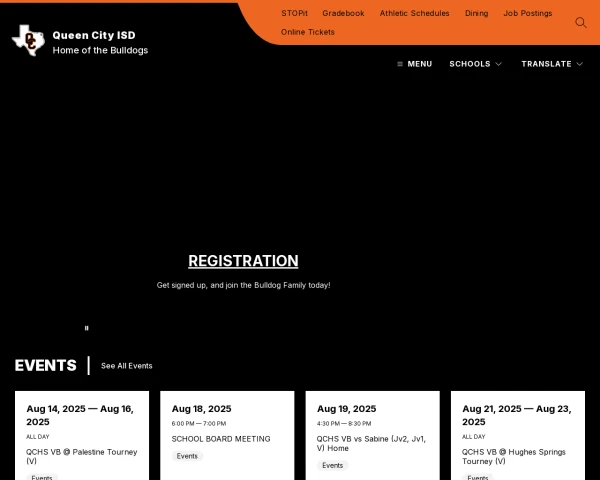This screenshot has width=600, height=480.
Task: Click Queen City ISD site title
Action: pyautogui.click(x=94, y=35)
